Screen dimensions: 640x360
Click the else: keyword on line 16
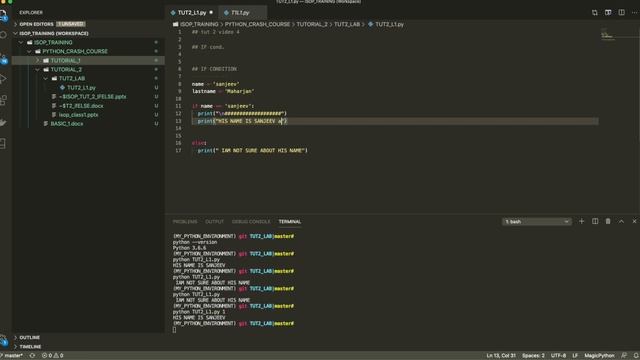[199, 143]
